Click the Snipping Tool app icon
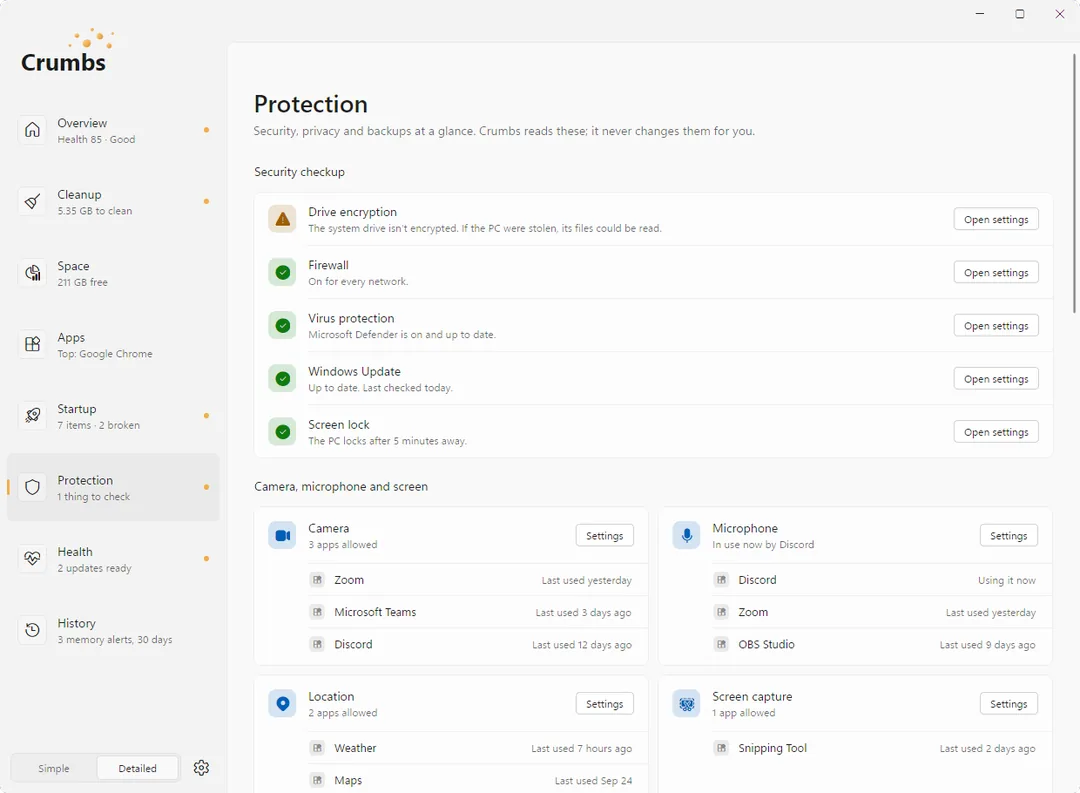 (x=721, y=748)
